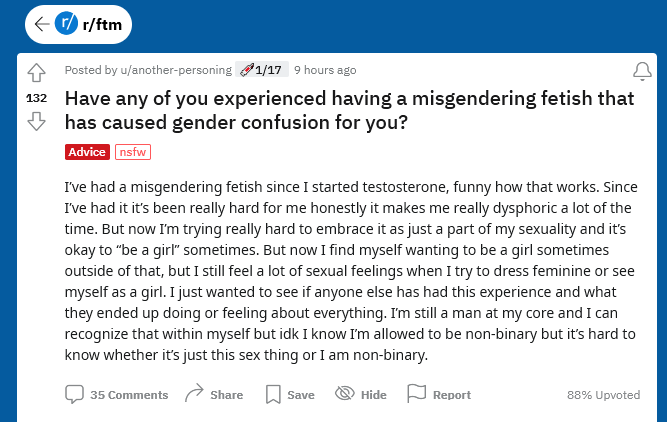Viewport: 667px width, 422px height.
Task: Open the r/ftm subreddit name
Action: point(102,24)
